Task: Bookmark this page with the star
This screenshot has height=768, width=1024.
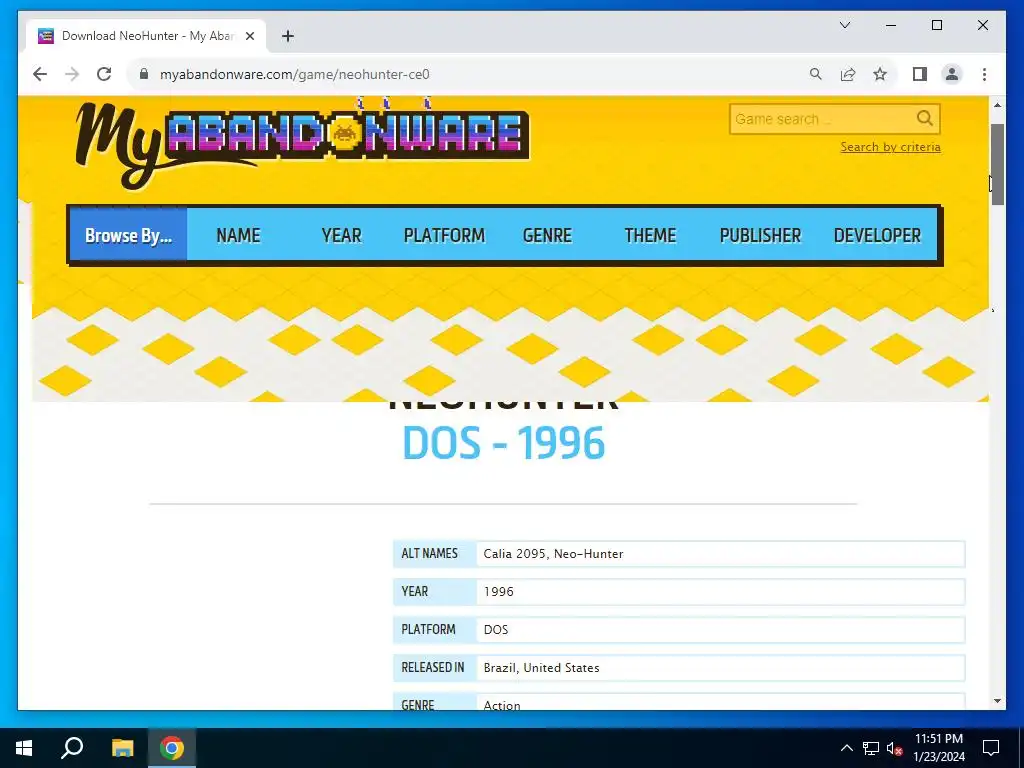Action: click(880, 74)
